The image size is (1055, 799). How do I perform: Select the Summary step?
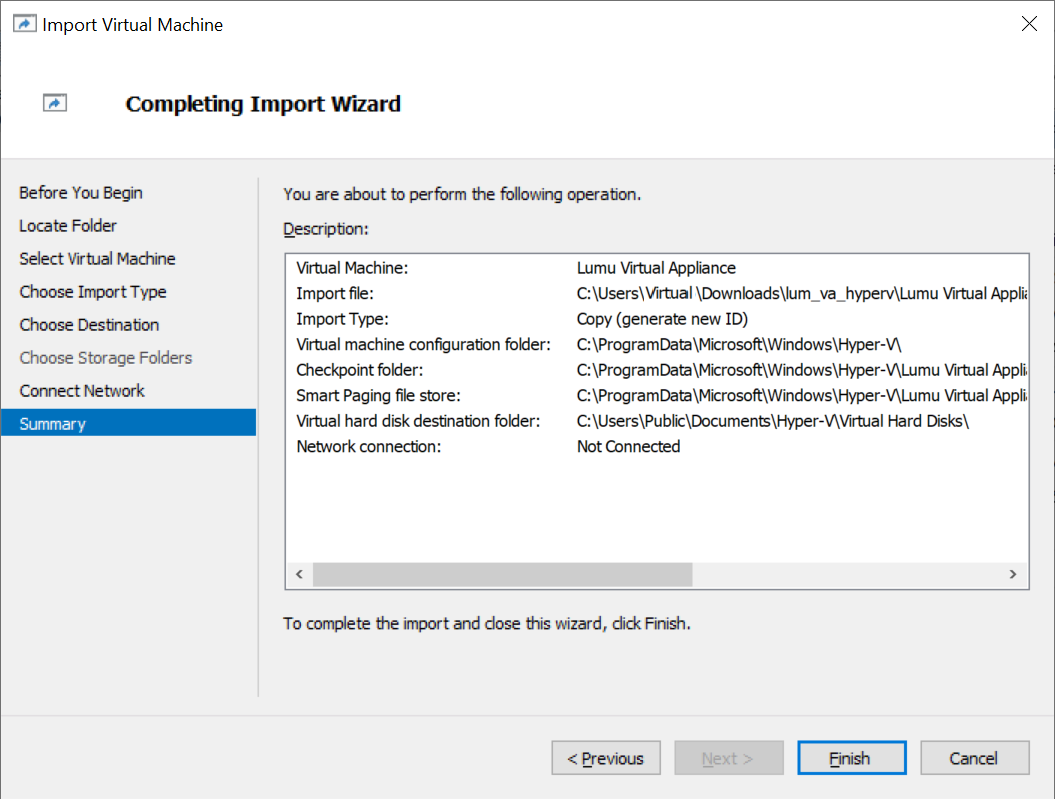(x=53, y=424)
